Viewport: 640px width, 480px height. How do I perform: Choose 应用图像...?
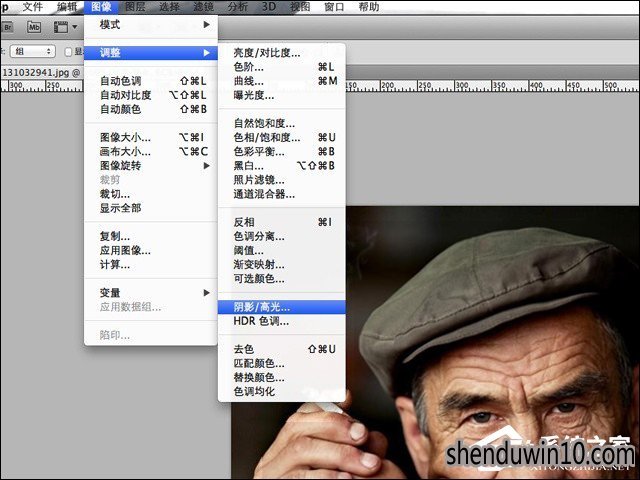coord(151,251)
